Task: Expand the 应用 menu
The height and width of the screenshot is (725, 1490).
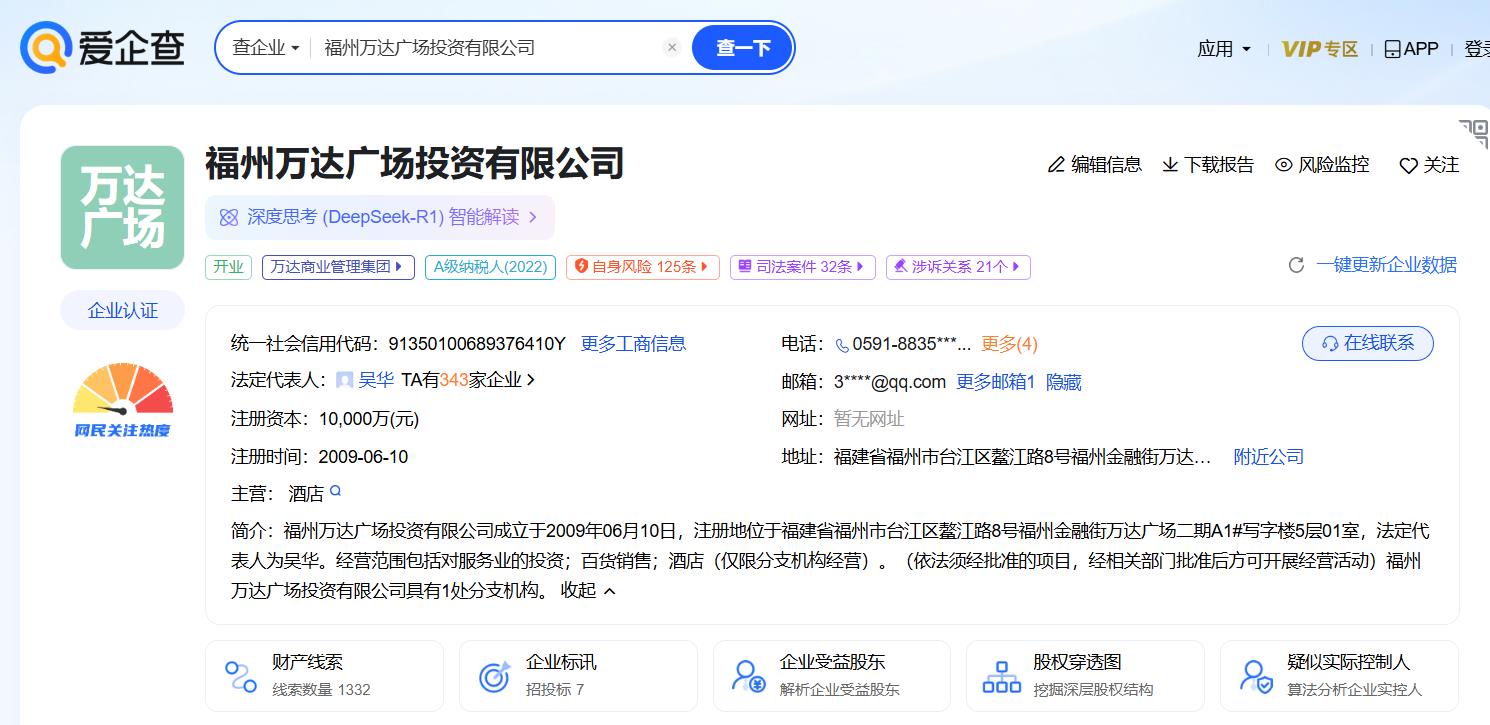Action: click(1224, 49)
